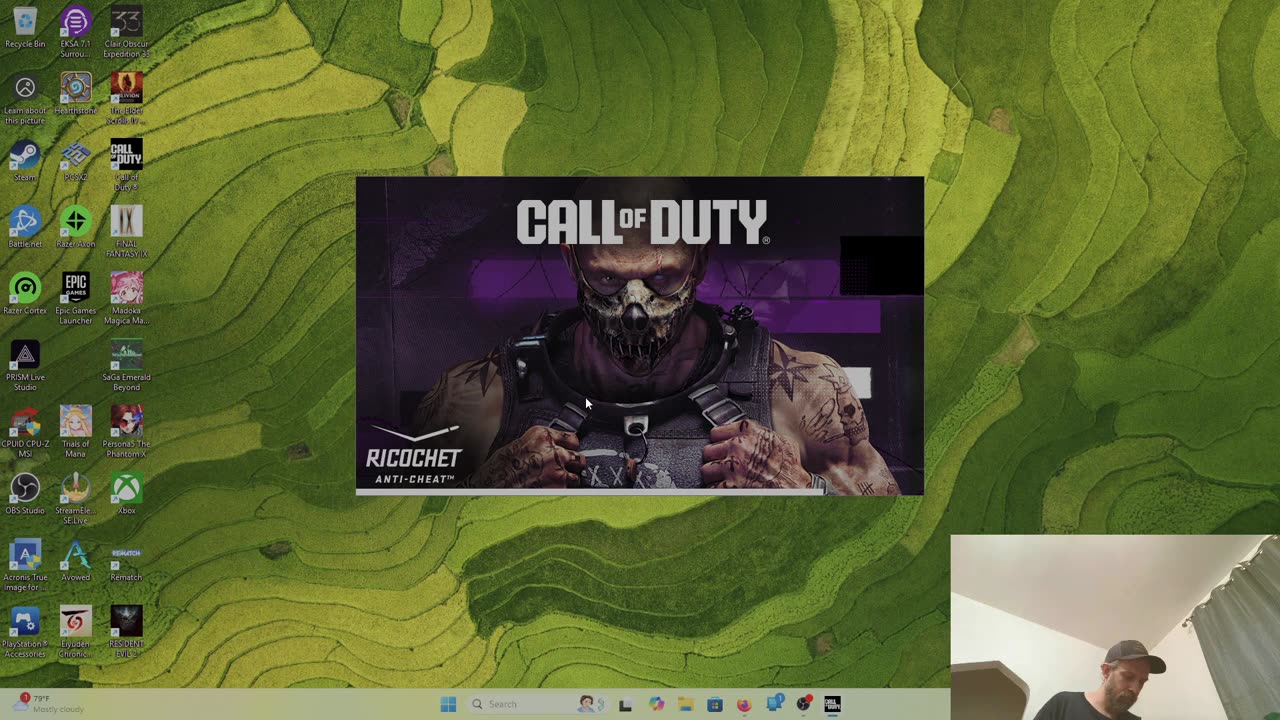Open the FINAL FANTASY IX shortcut
This screenshot has height=720, width=1280.
click(x=126, y=233)
